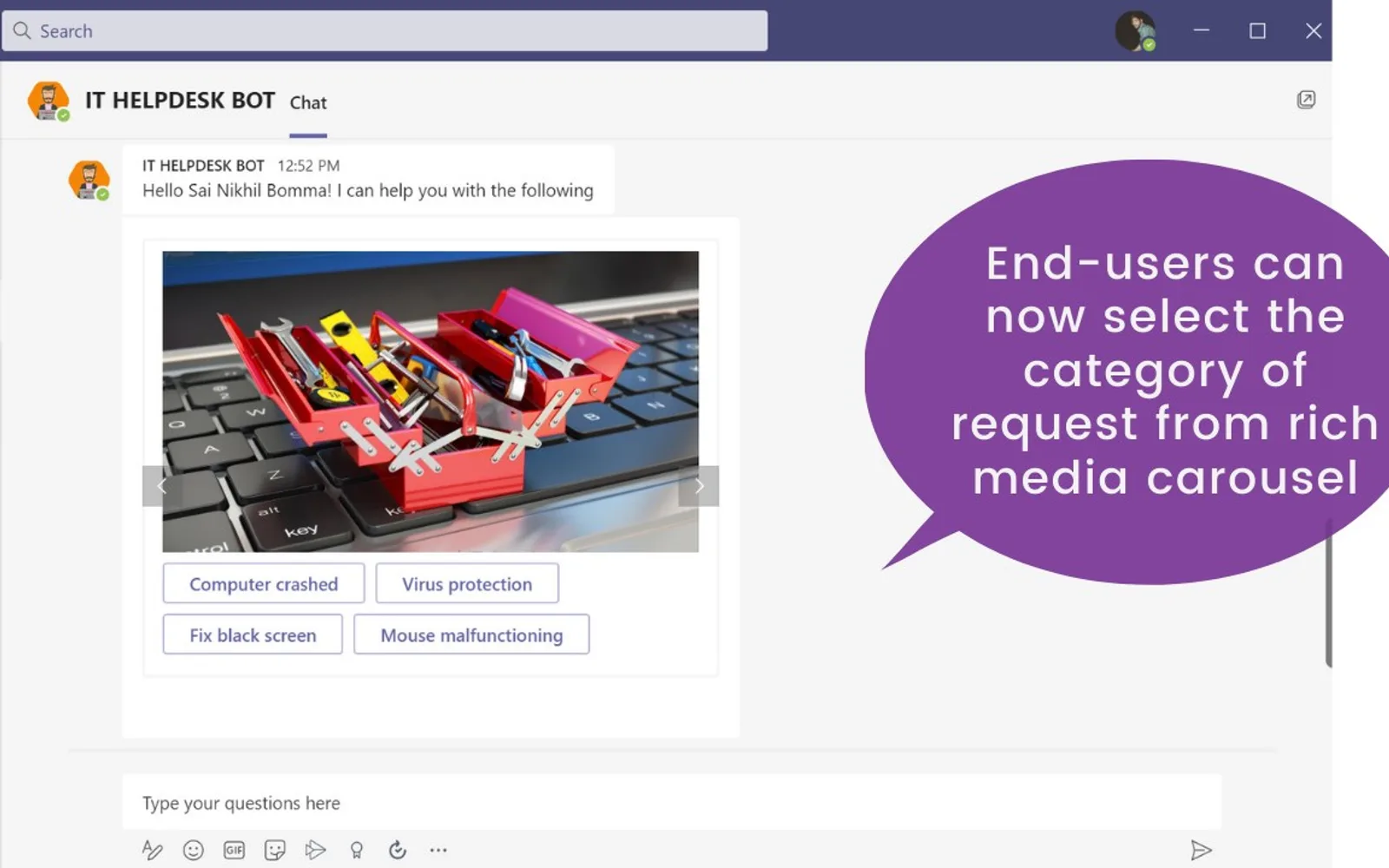Show previous carousel card
The width and height of the screenshot is (1389, 868).
click(161, 486)
